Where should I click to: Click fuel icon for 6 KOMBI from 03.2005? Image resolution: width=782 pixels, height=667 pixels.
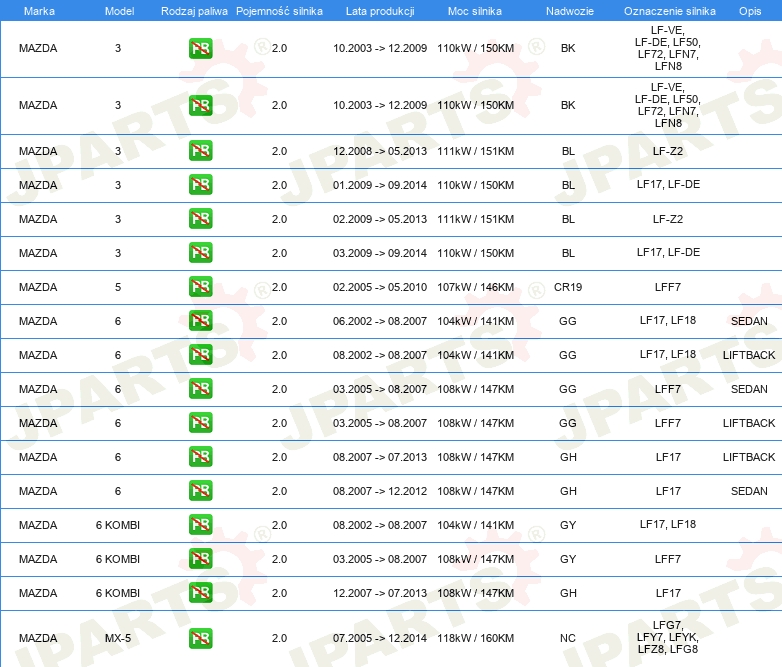[200, 559]
